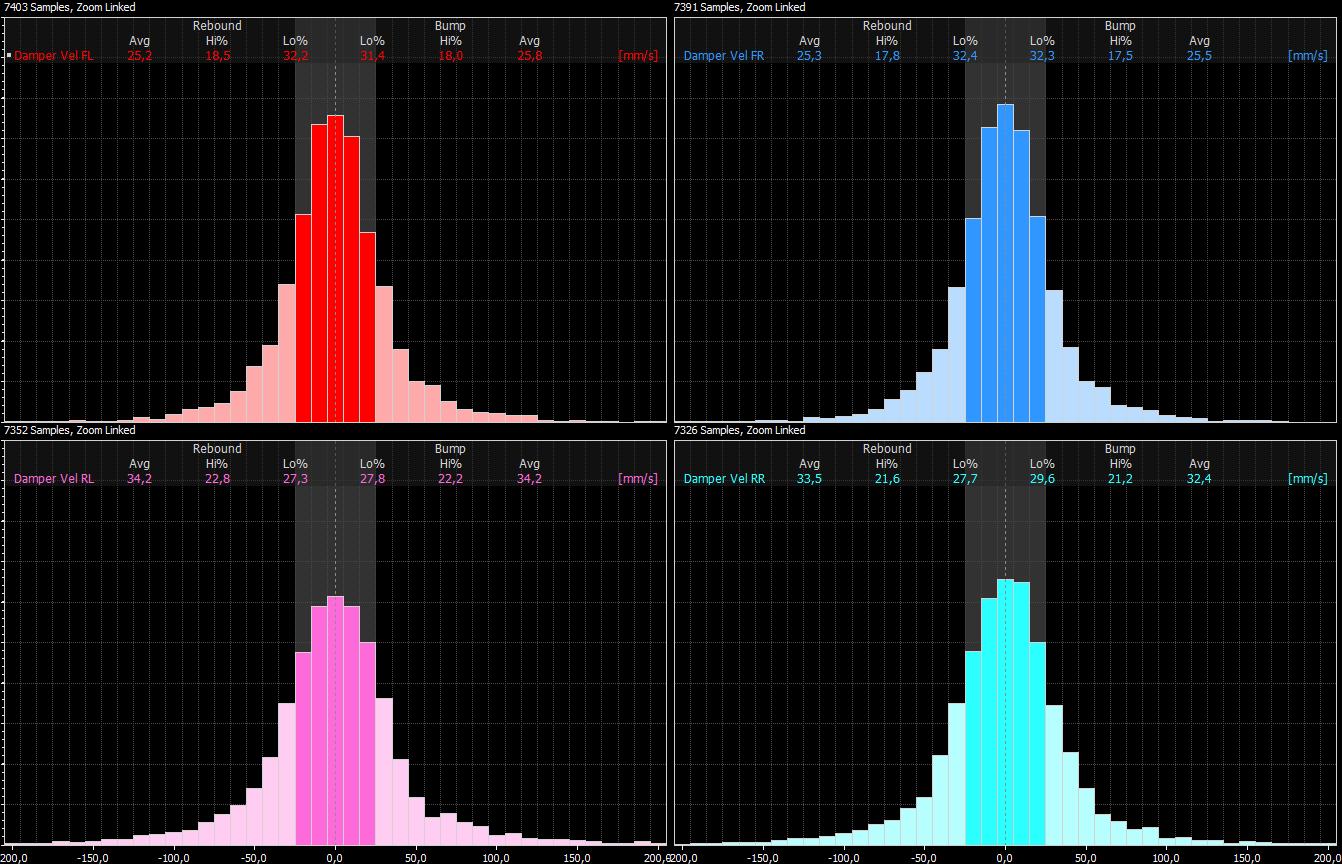Screen dimensions: 1342x864
Task: Click RL bump Hi% value 22,2
Action: 451,479
